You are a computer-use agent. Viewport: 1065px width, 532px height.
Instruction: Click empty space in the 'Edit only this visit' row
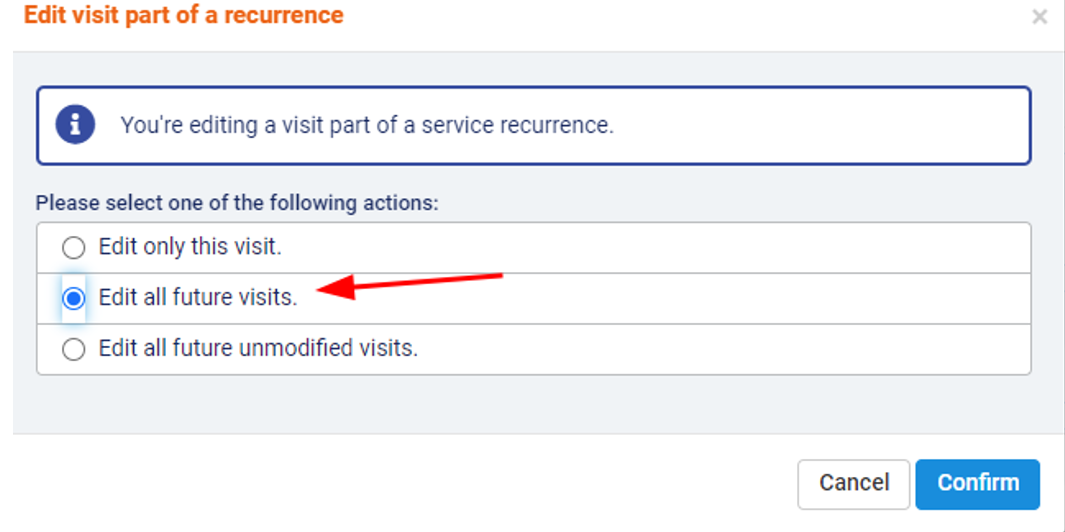650,247
